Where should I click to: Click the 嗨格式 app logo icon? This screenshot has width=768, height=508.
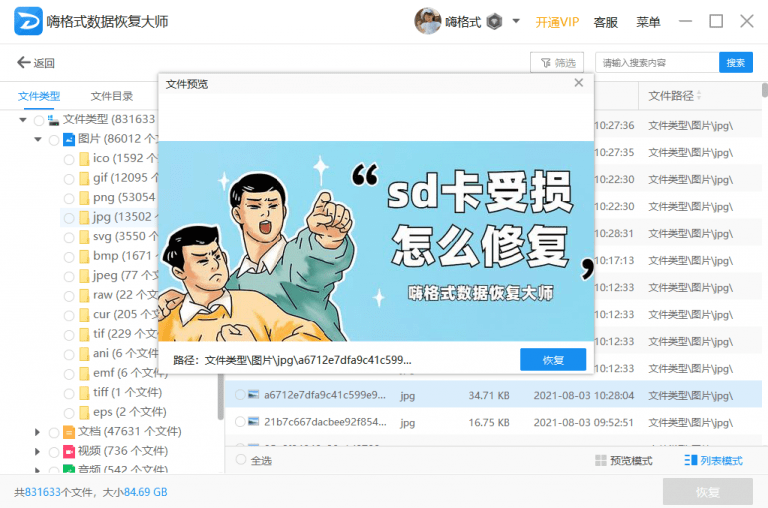click(28, 21)
